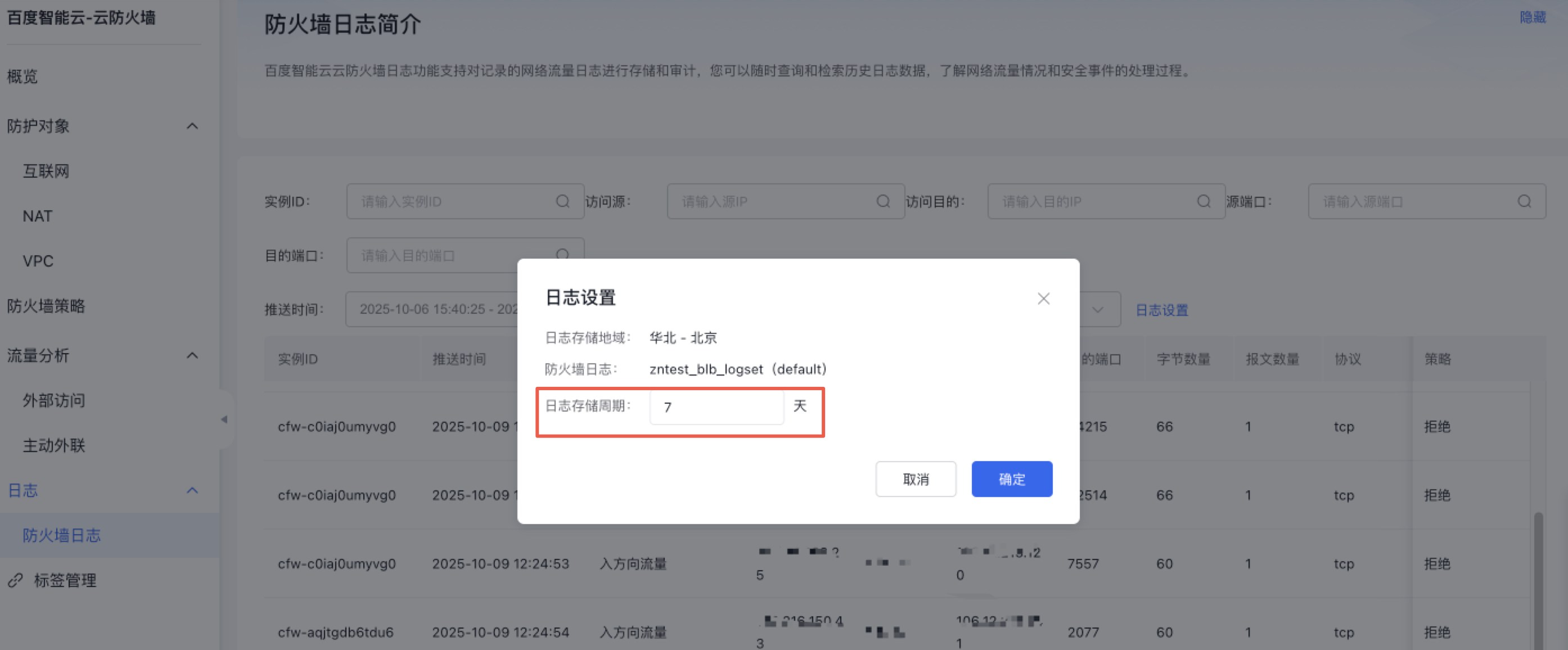Open dropdown next to 日志设置 link
Viewport: 1568px width, 650px height.
(1097, 310)
